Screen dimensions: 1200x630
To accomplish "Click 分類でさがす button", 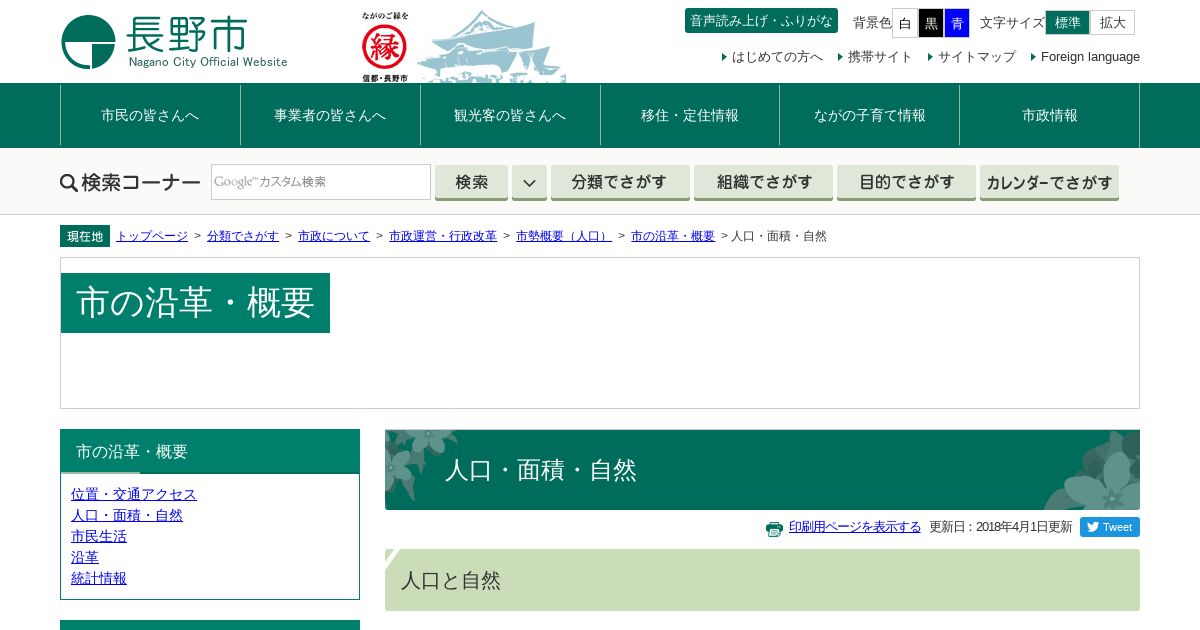I will pyautogui.click(x=620, y=183).
